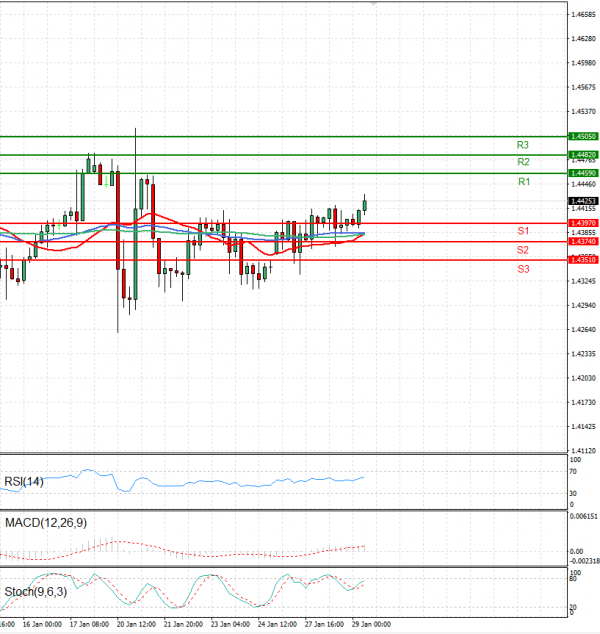The image size is (600, 634).
Task: Click the 17 Jan 08:00 time label
Action: coord(89,624)
